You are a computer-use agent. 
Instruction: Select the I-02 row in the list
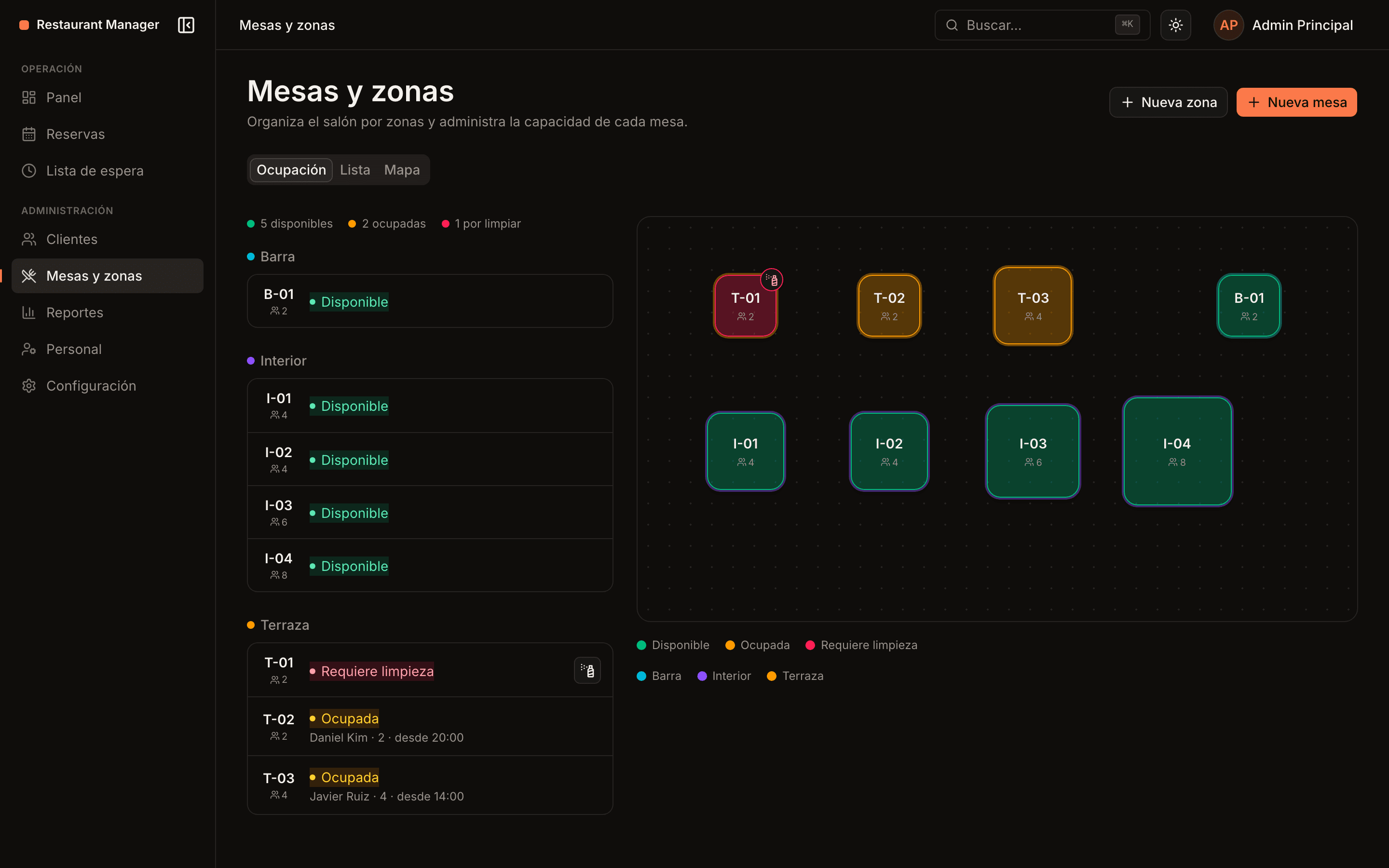[x=430, y=460]
